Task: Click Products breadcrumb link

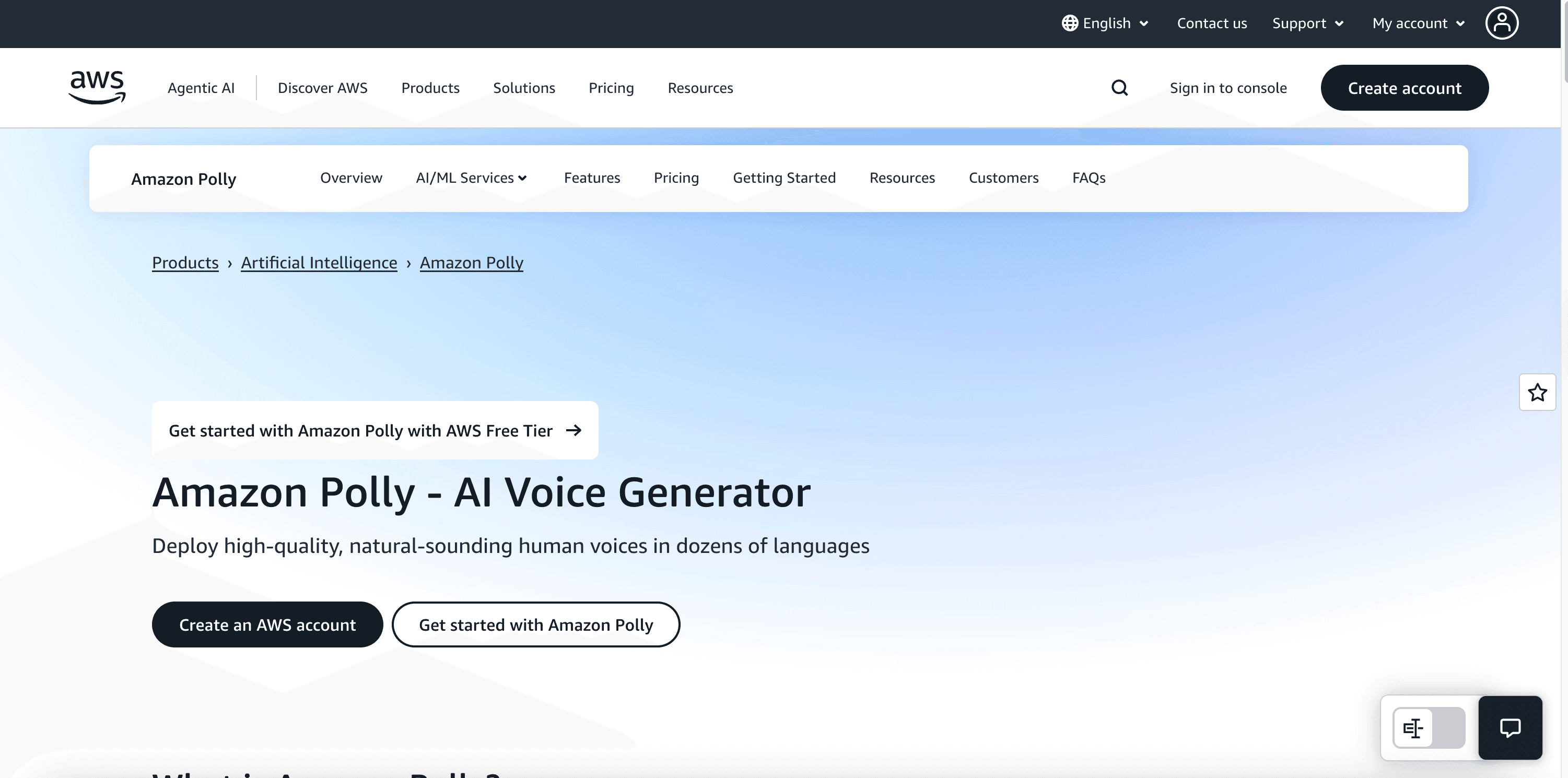Action: (x=185, y=263)
